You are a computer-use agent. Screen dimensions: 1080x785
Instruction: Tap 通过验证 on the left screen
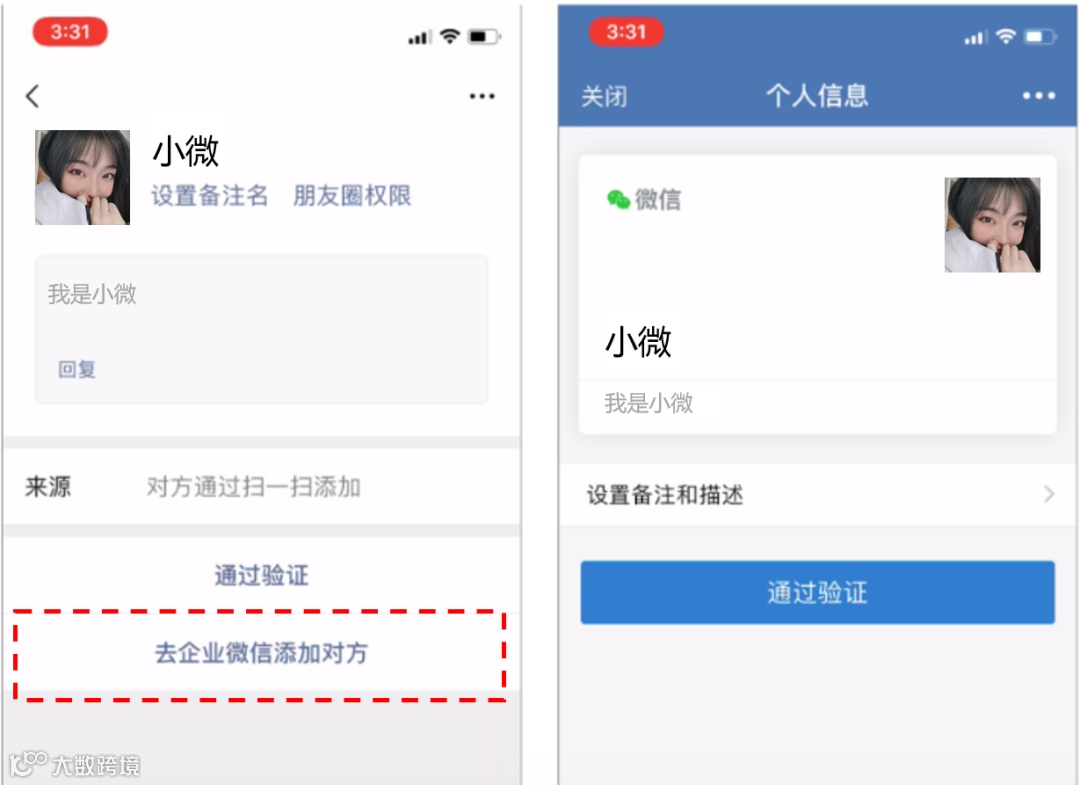coord(261,575)
